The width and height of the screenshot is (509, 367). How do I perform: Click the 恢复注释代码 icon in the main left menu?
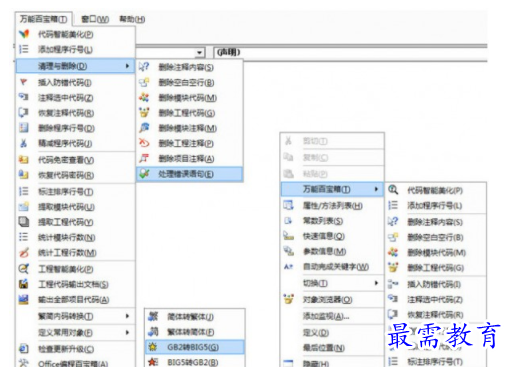tap(23, 112)
